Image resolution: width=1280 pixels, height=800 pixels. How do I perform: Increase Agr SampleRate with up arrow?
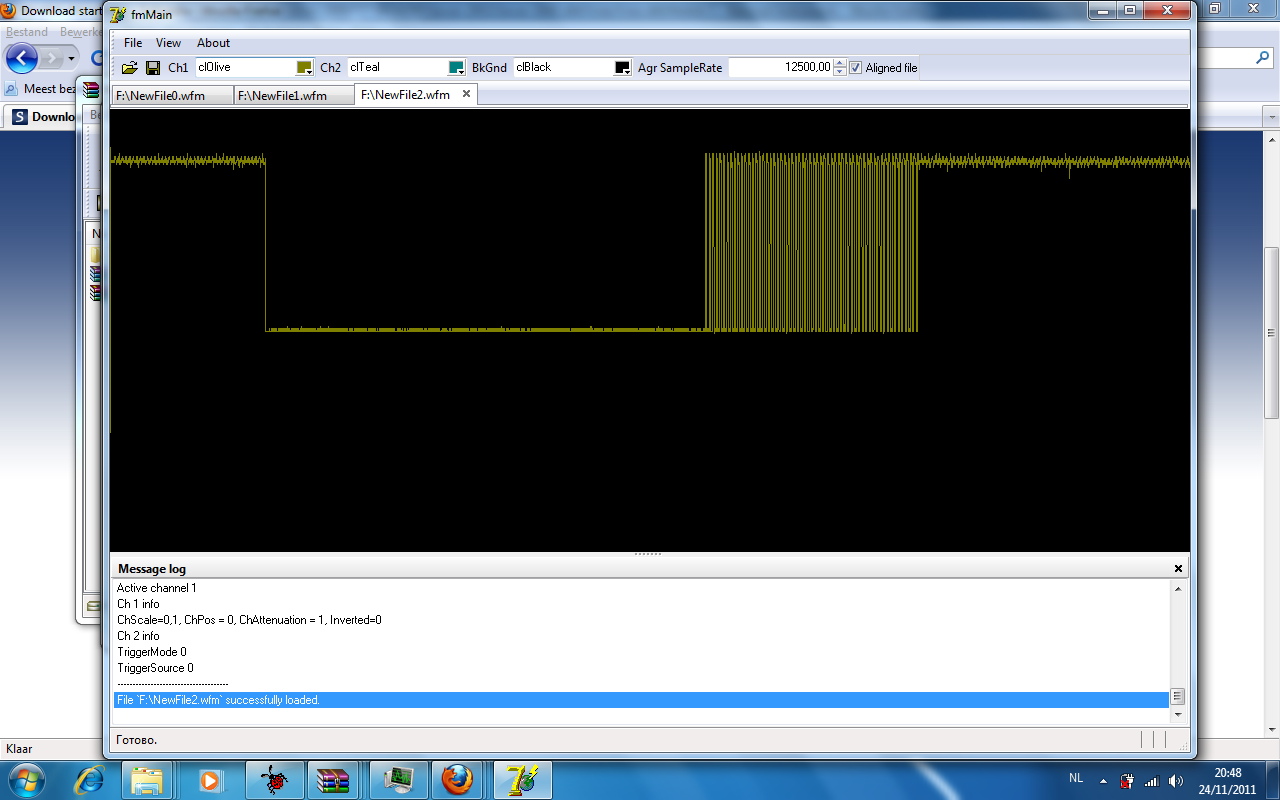[x=840, y=63]
